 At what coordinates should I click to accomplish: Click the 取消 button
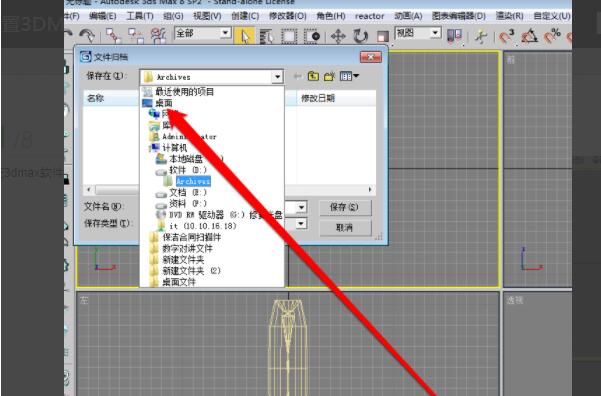[345, 228]
